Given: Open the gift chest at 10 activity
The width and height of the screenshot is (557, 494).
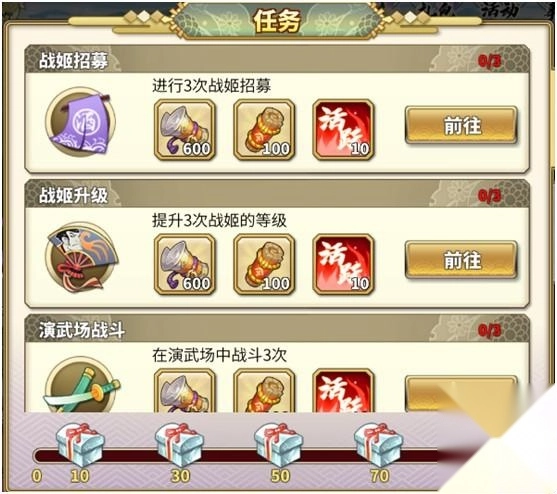Looking at the screenshot, I should [x=81, y=445].
